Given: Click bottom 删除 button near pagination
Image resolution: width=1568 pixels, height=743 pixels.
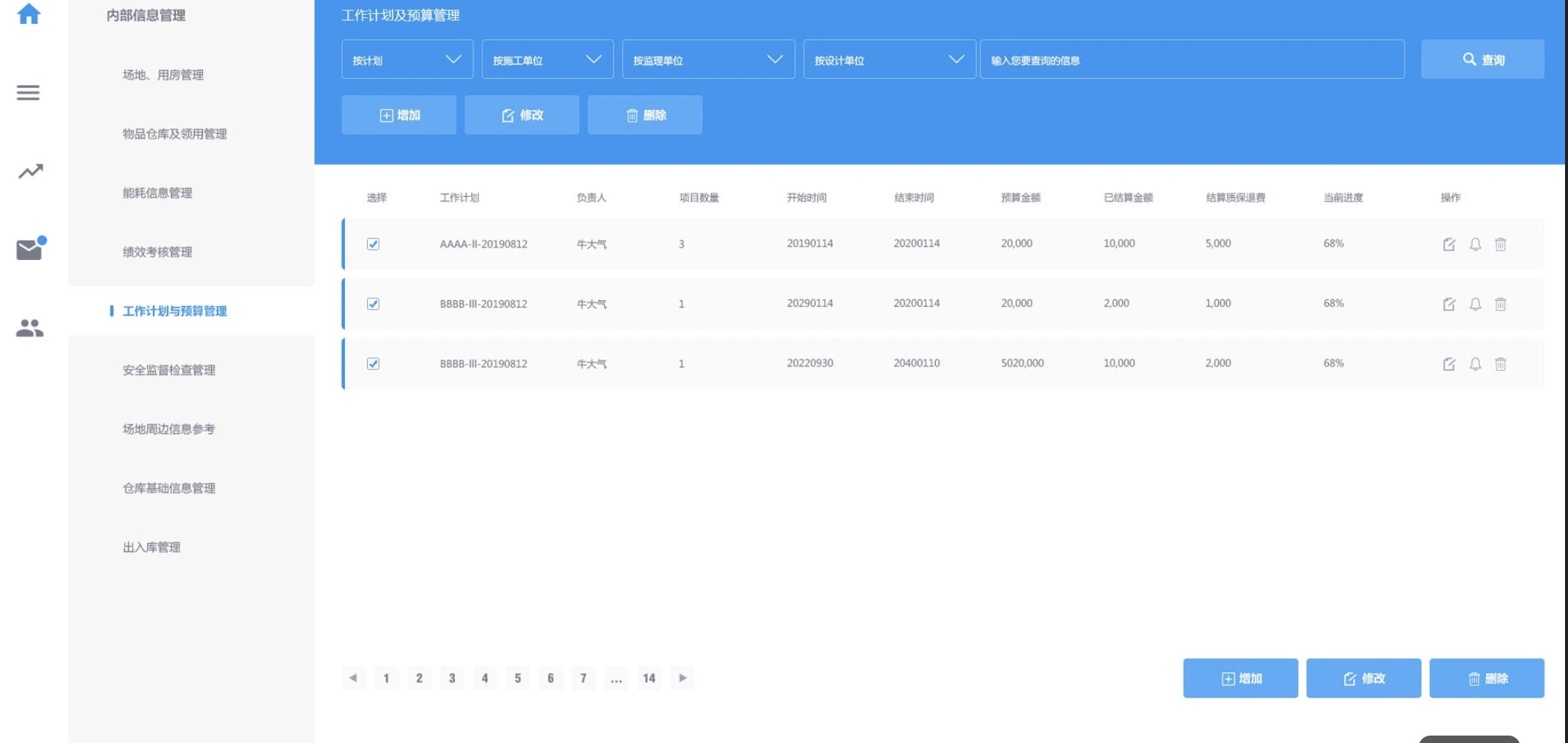Looking at the screenshot, I should coord(1487,678).
